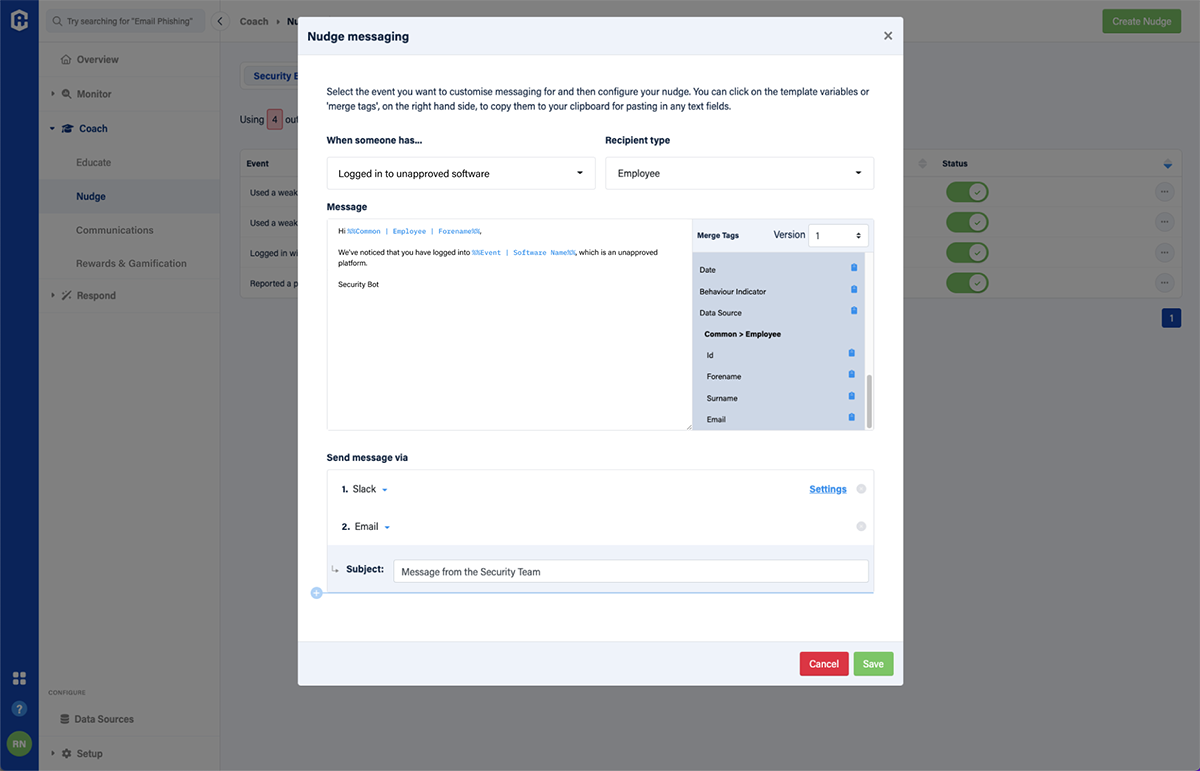Copy the Forename merge tag to clipboard

pos(851,375)
